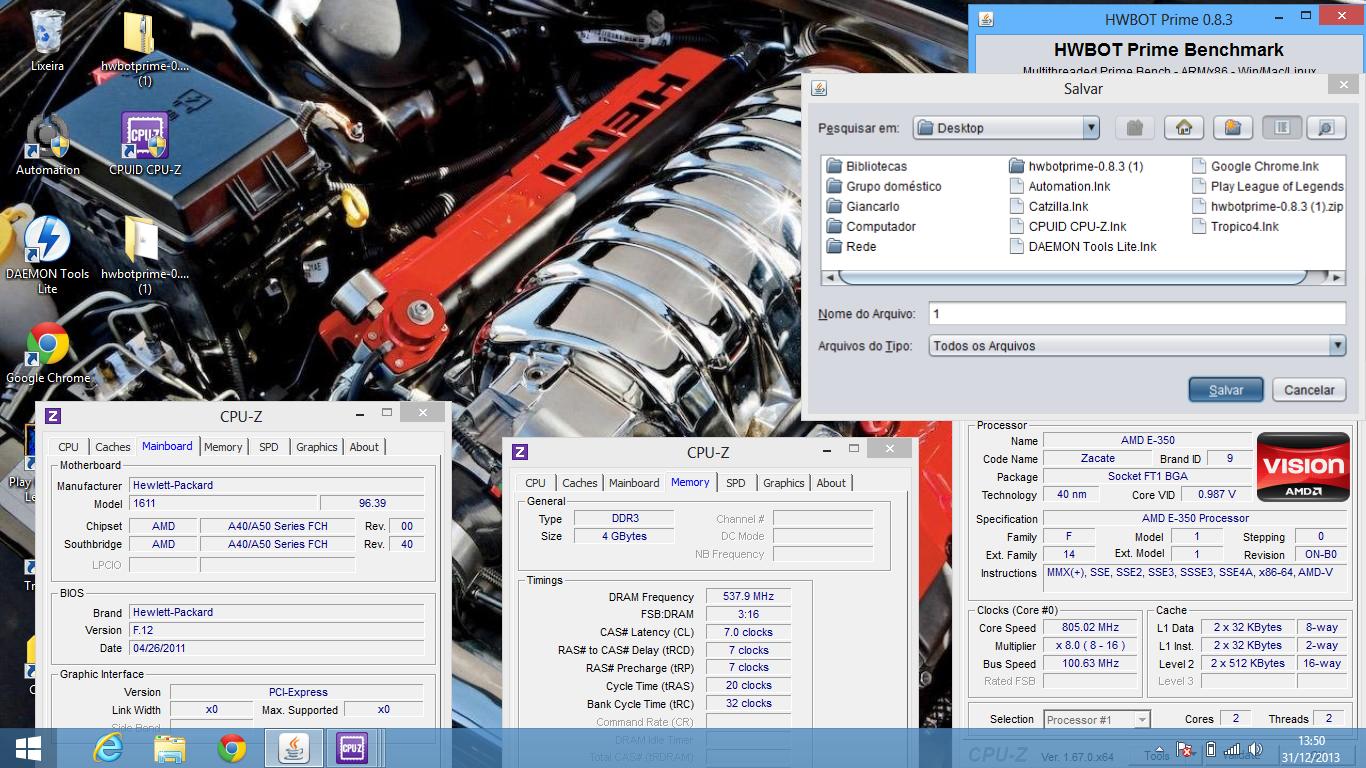Open About tab in the Memory CPU-Z window

831,483
